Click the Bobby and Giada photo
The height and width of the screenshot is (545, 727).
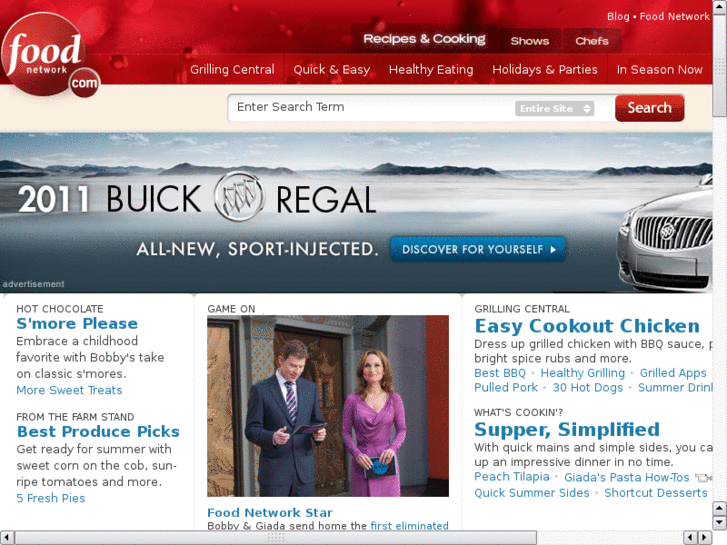[328, 406]
